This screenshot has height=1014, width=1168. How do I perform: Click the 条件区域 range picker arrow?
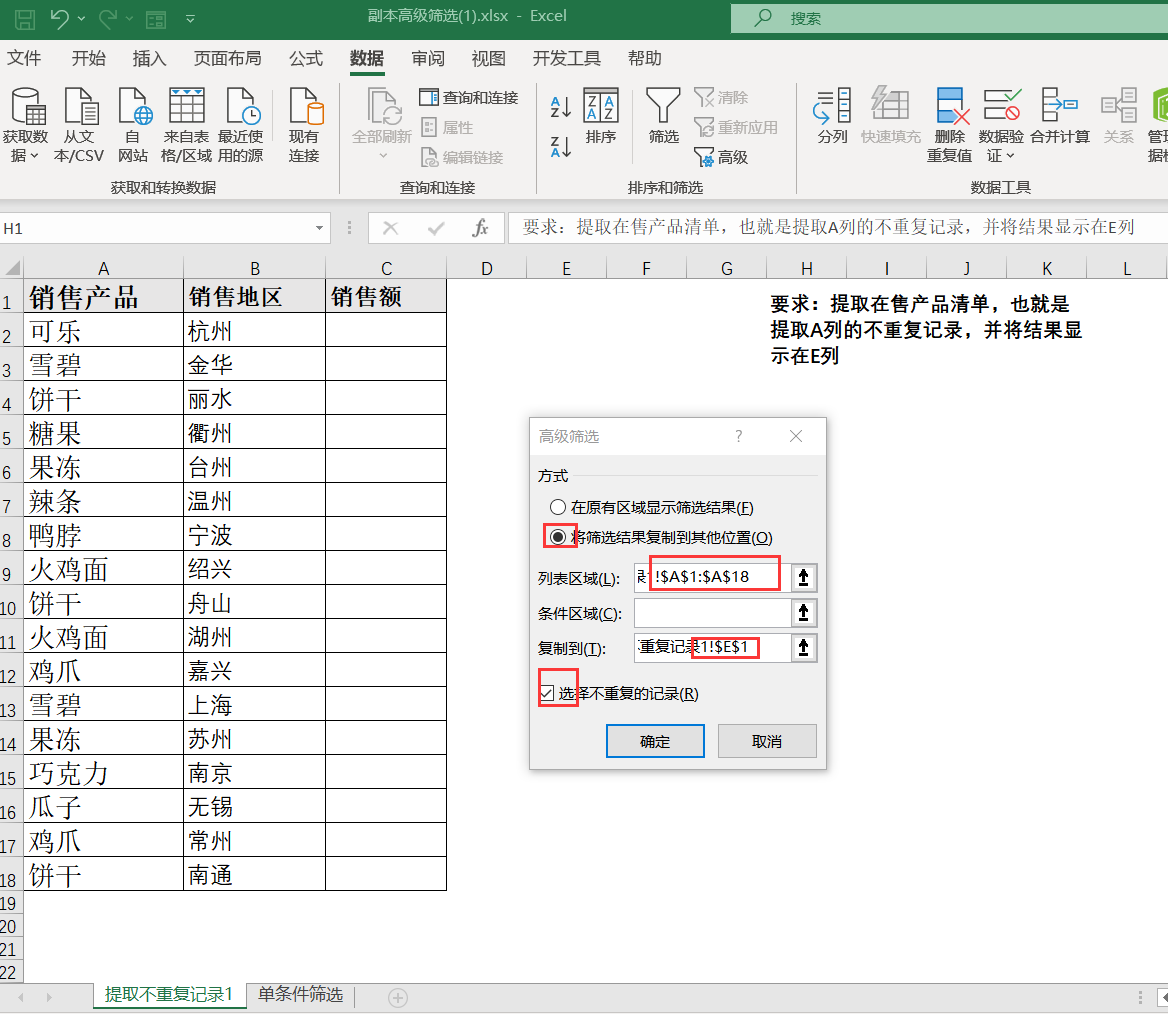coord(804,612)
